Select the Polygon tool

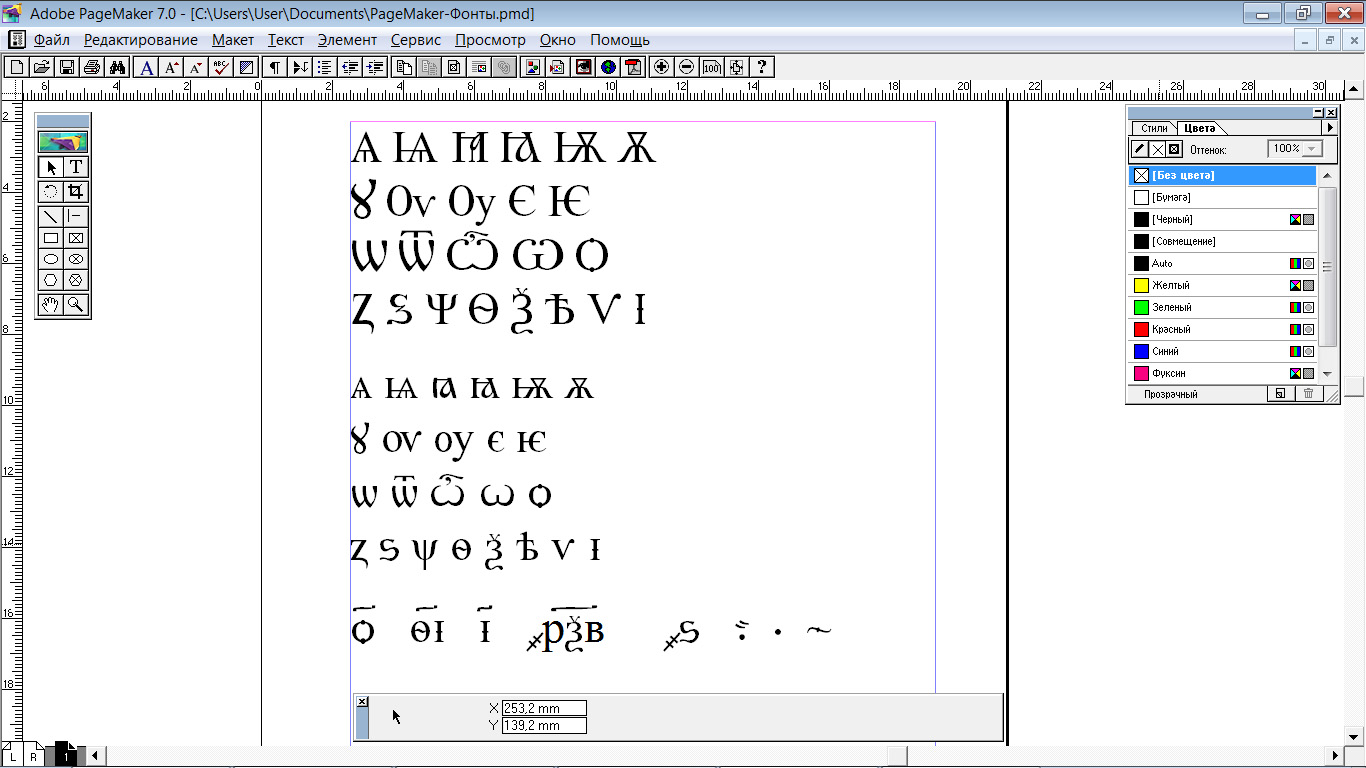click(51, 280)
